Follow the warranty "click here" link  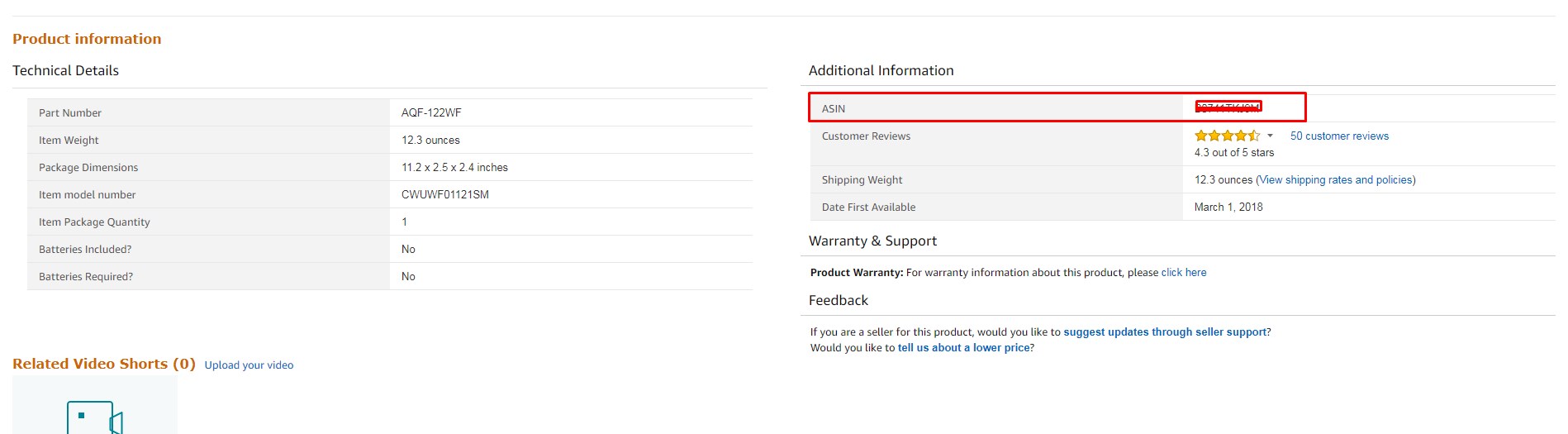click(1183, 272)
